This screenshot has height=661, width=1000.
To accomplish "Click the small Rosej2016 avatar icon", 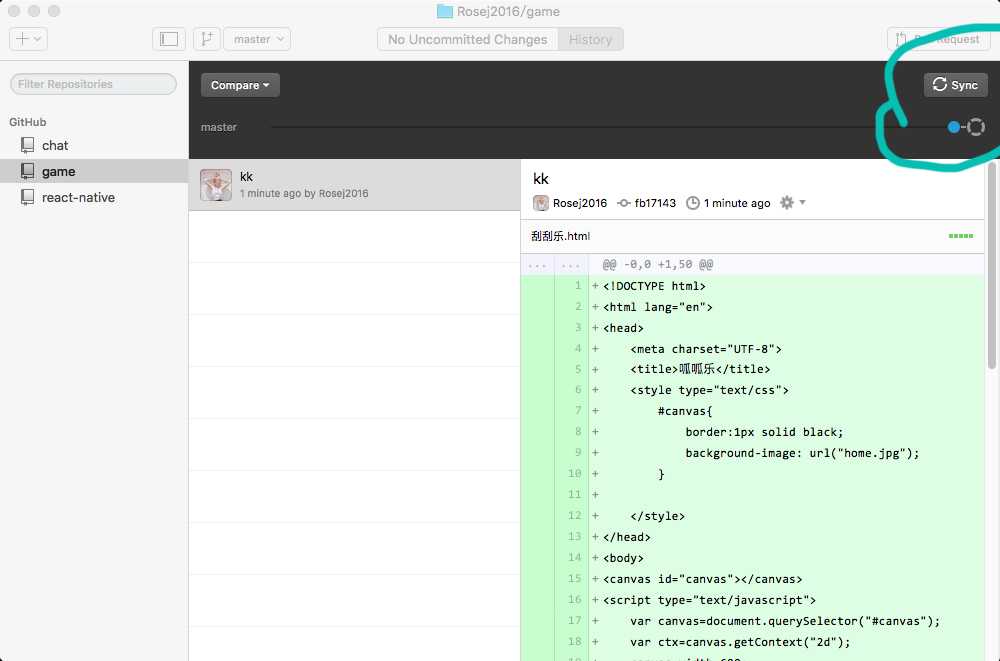I will 541,203.
